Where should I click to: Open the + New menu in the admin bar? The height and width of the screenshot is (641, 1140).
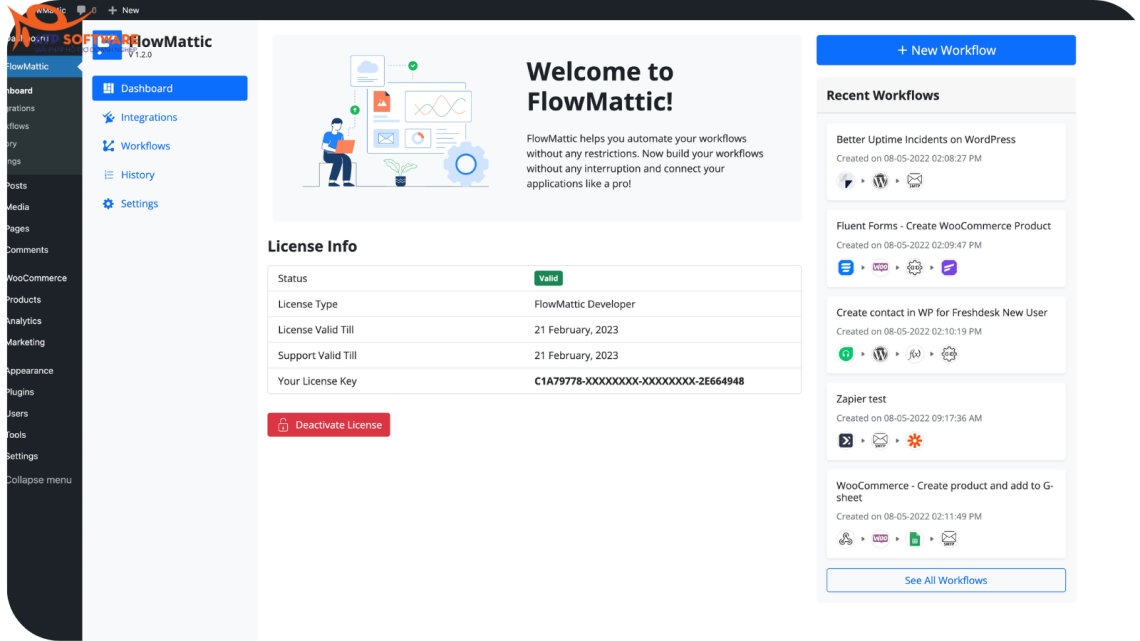tap(124, 10)
